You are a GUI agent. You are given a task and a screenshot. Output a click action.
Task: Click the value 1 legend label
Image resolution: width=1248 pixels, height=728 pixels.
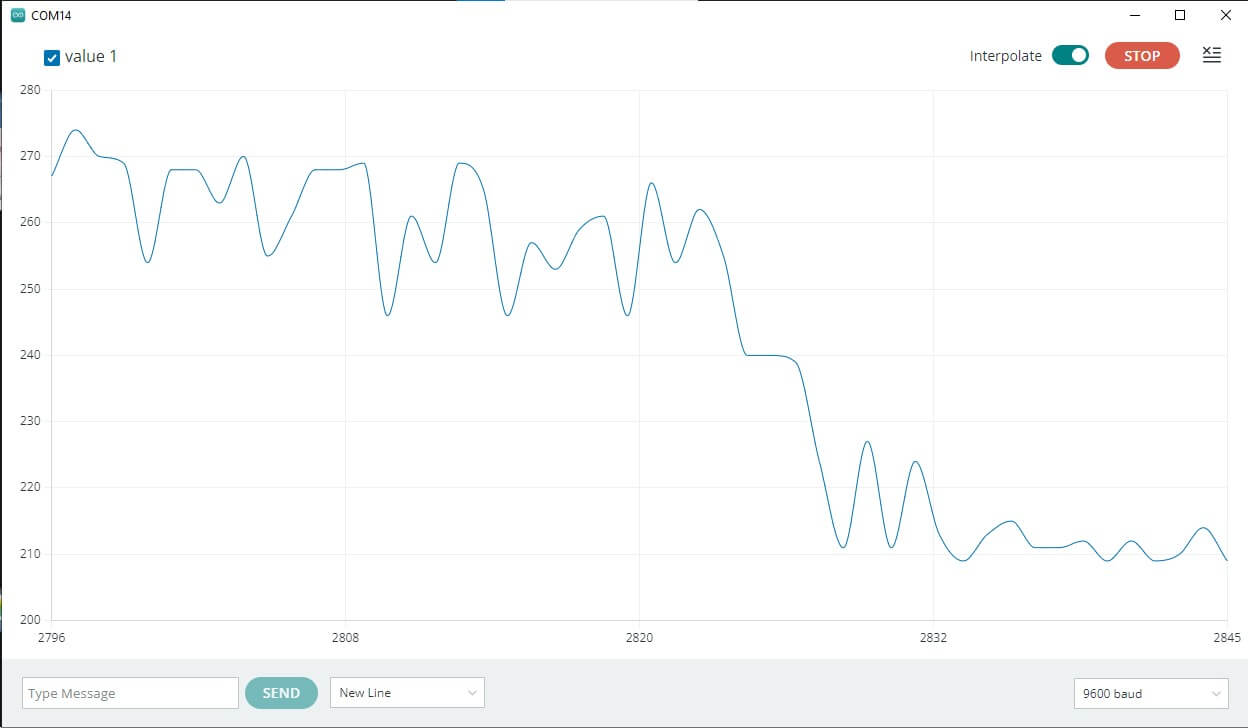(91, 57)
